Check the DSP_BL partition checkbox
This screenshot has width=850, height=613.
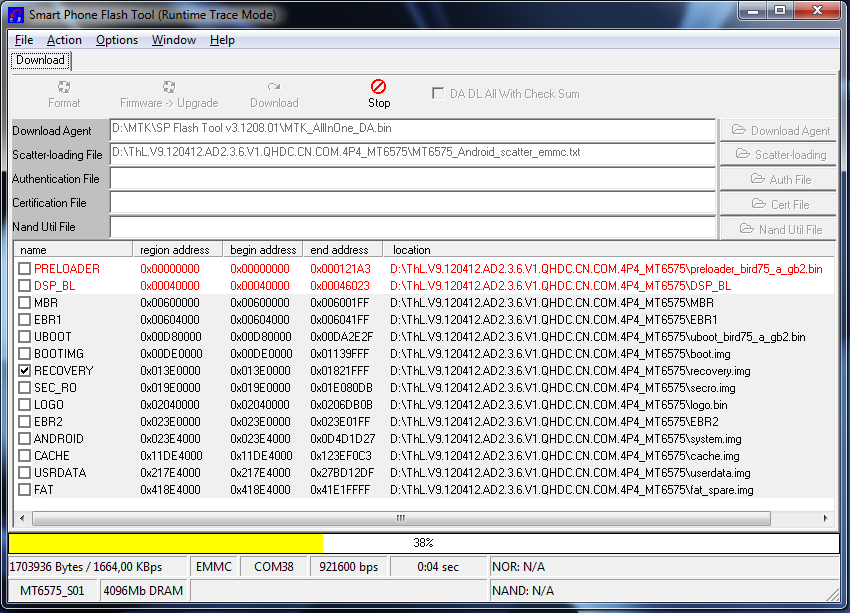(24, 286)
